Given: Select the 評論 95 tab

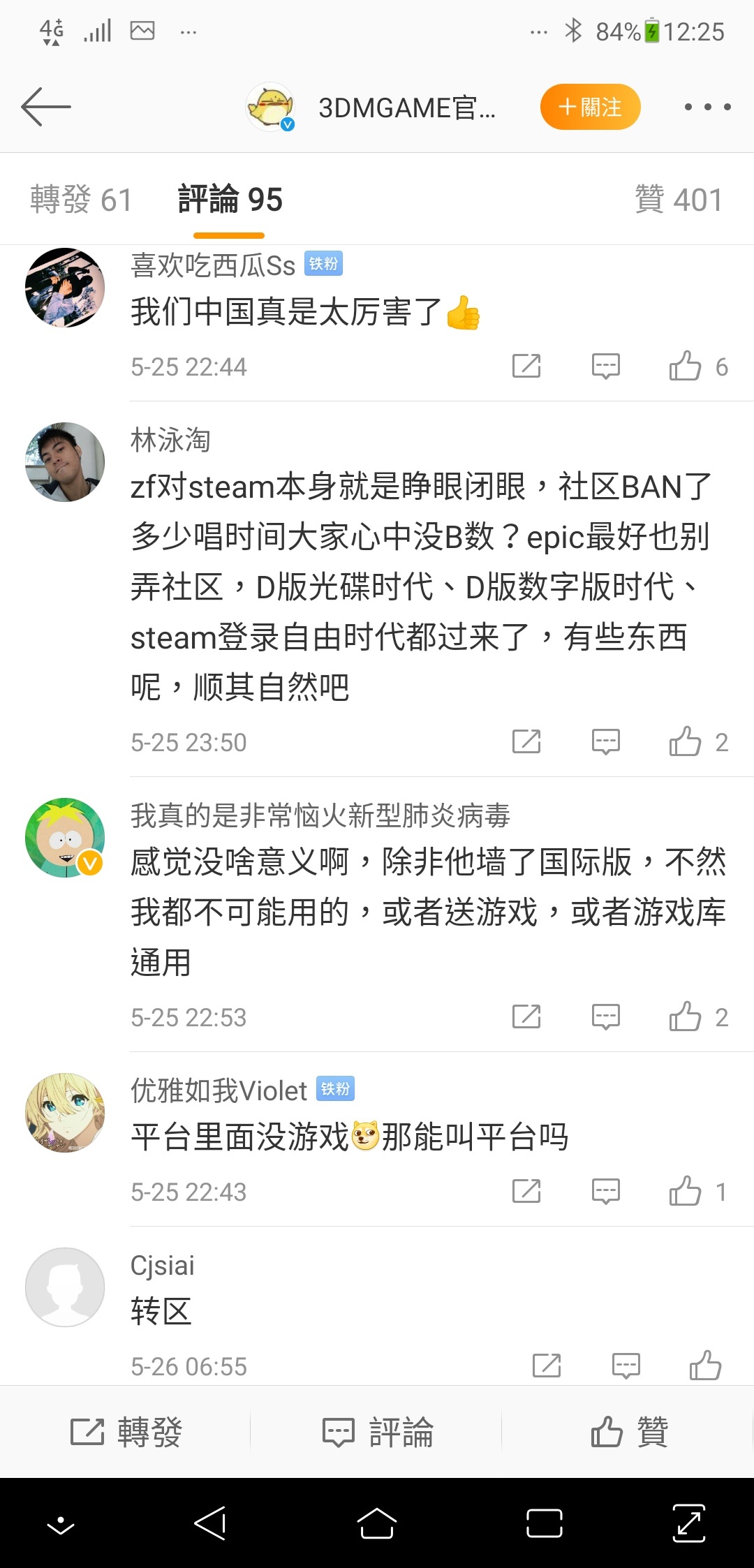Looking at the screenshot, I should pos(230,200).
